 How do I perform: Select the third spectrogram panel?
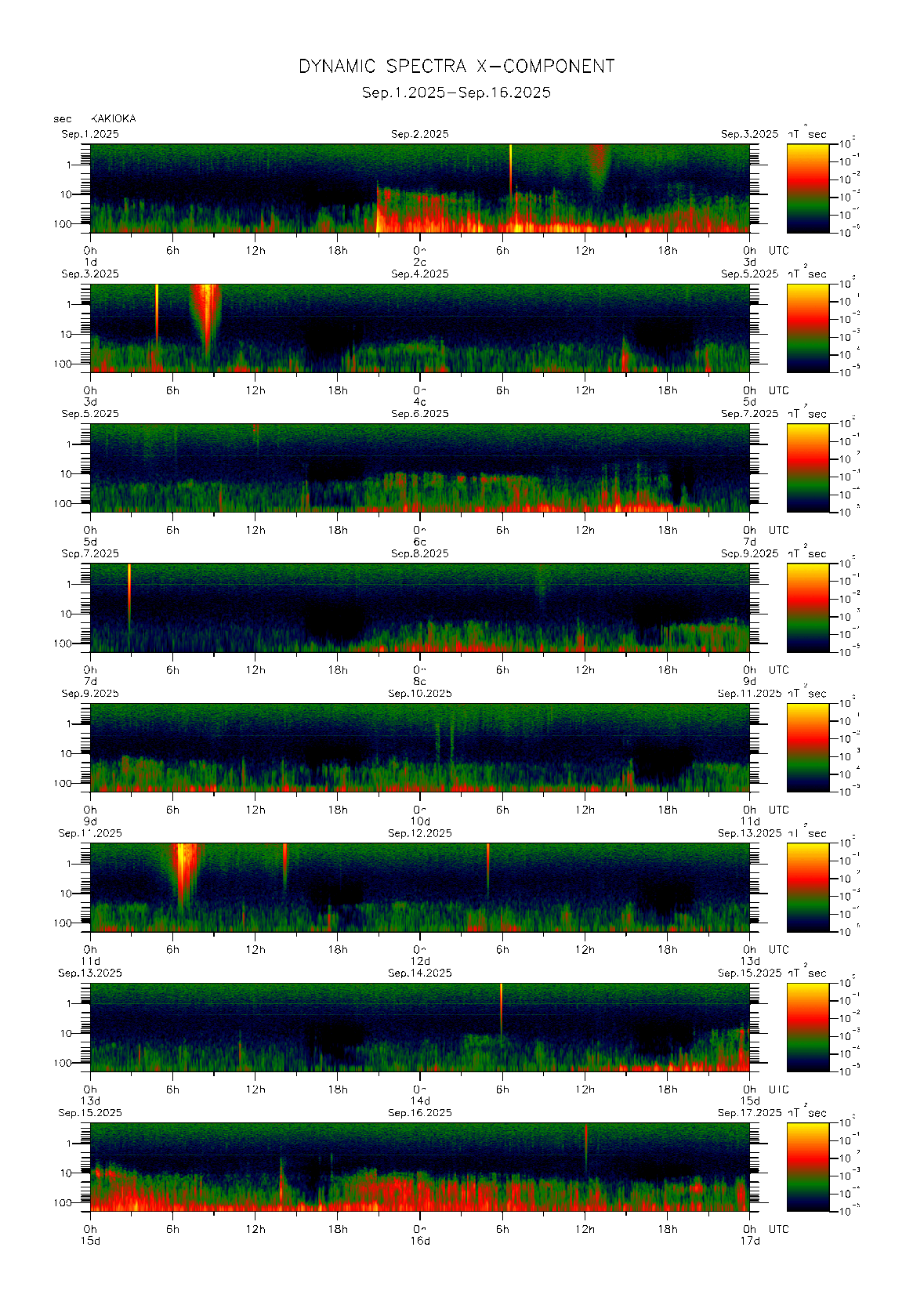[419, 468]
